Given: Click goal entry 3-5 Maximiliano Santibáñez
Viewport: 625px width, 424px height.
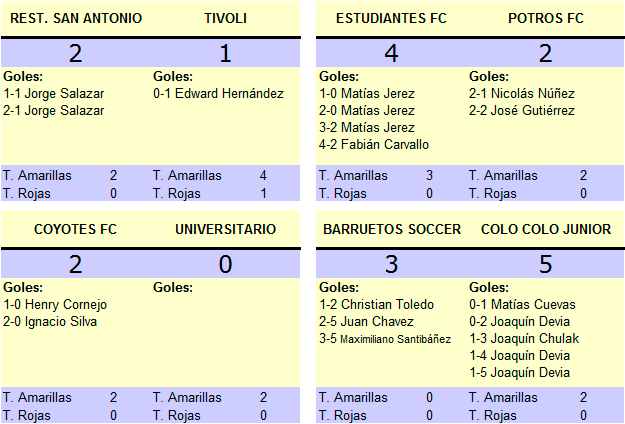Looking at the screenshot, I should [385, 339].
